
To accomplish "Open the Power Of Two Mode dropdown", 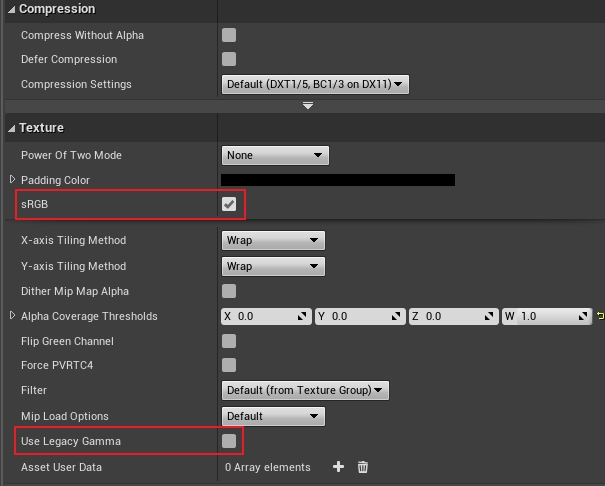I will [x=275, y=155].
